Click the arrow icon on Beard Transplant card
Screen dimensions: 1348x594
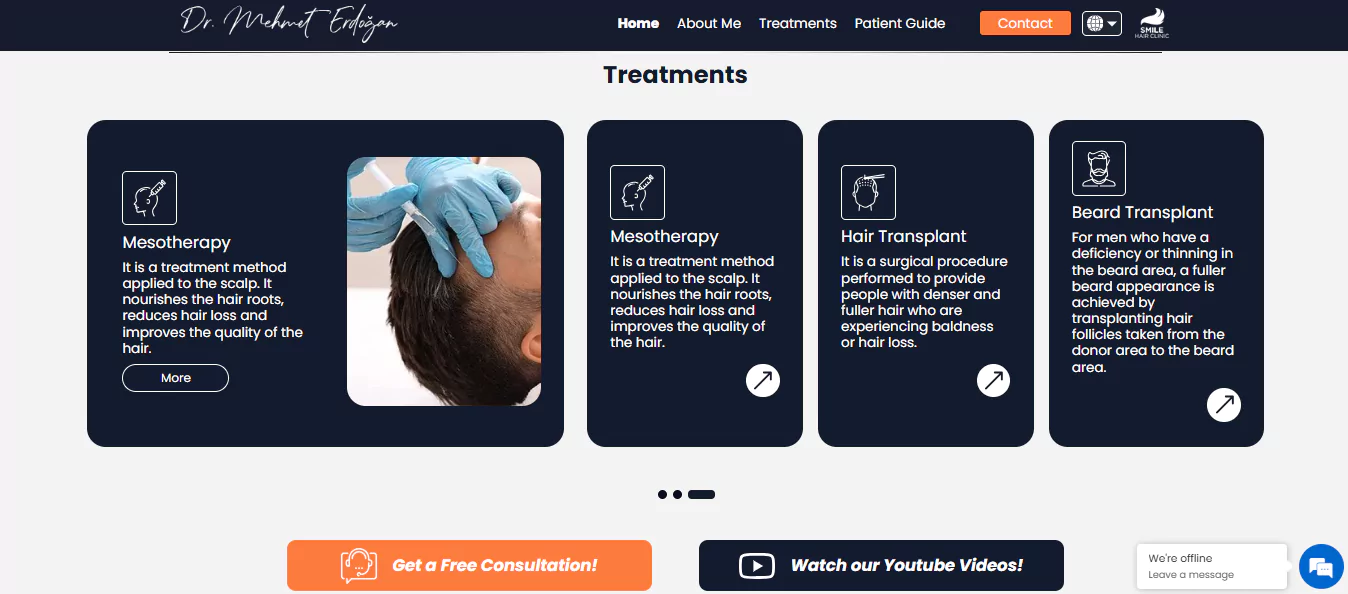[x=1224, y=405]
